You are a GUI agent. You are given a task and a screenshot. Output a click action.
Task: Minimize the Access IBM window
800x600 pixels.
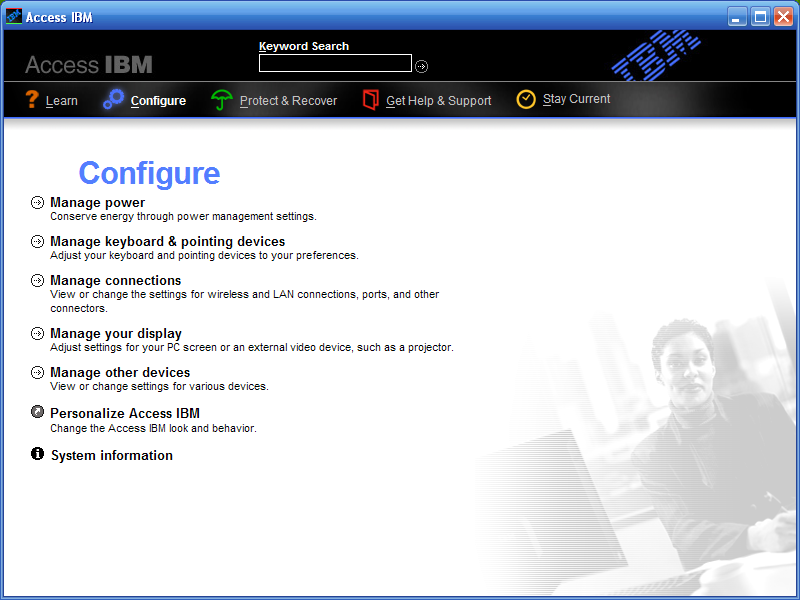(737, 17)
